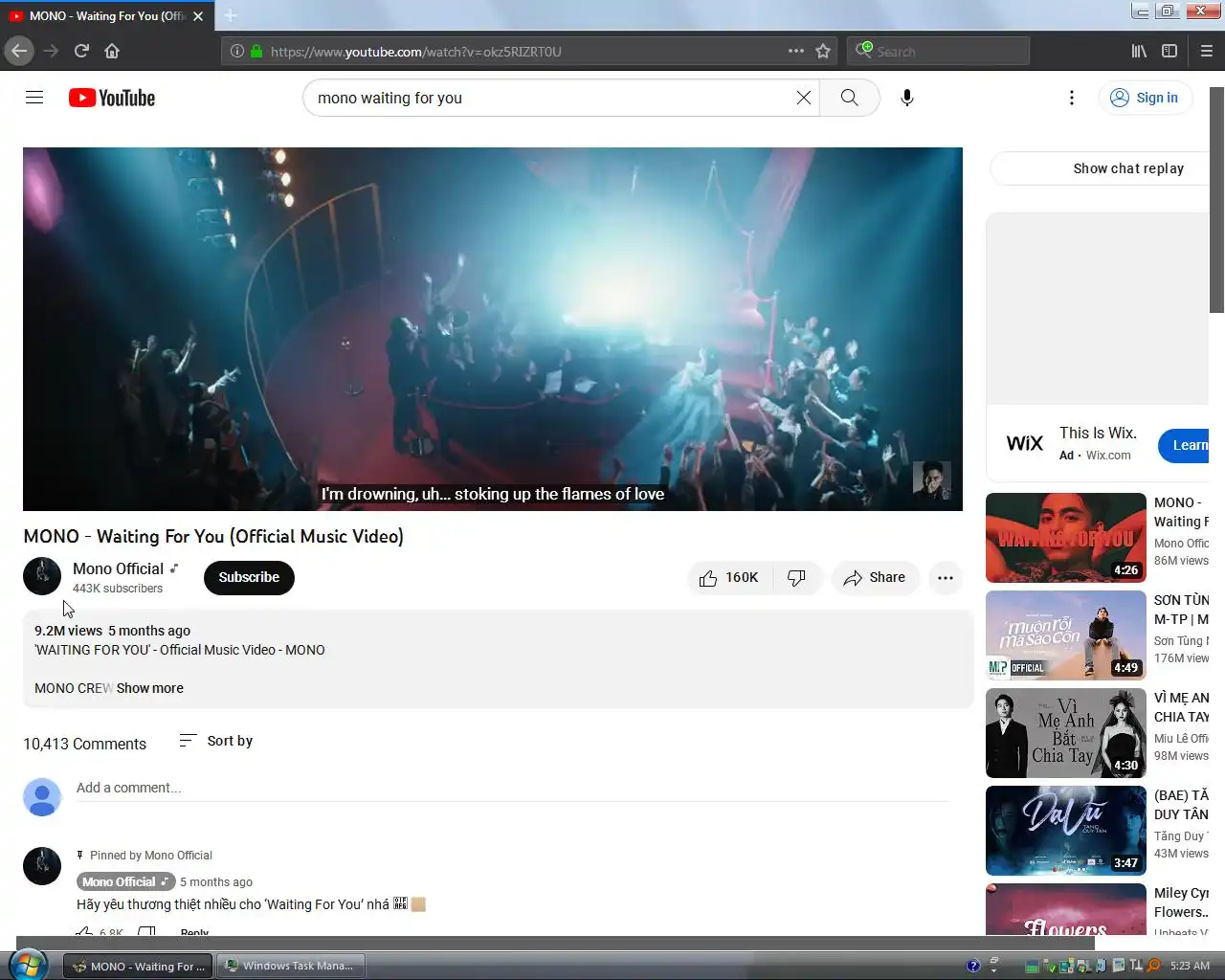Open Muộn Rồi Mà Sao Còn 4:49 thumbnail
The width and height of the screenshot is (1225, 980).
[1066, 635]
